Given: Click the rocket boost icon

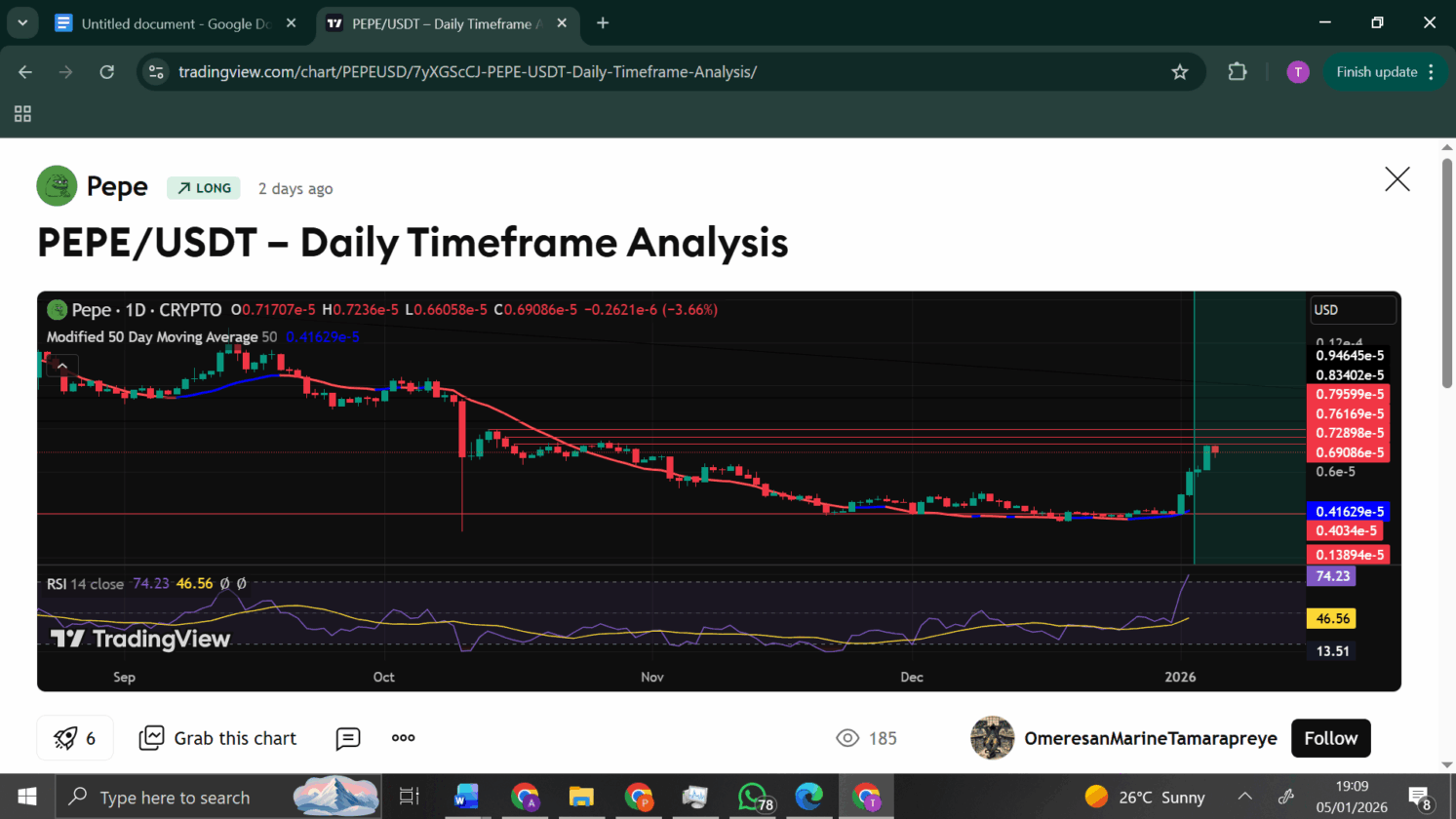Looking at the screenshot, I should click(x=65, y=738).
